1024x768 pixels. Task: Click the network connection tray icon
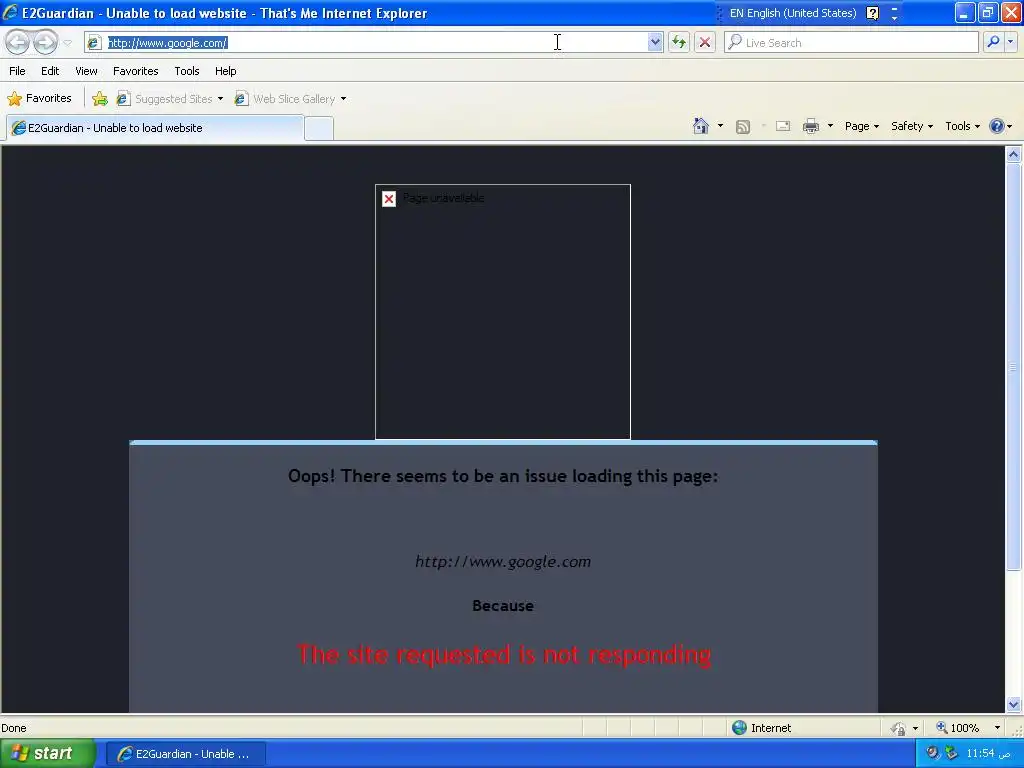click(951, 753)
